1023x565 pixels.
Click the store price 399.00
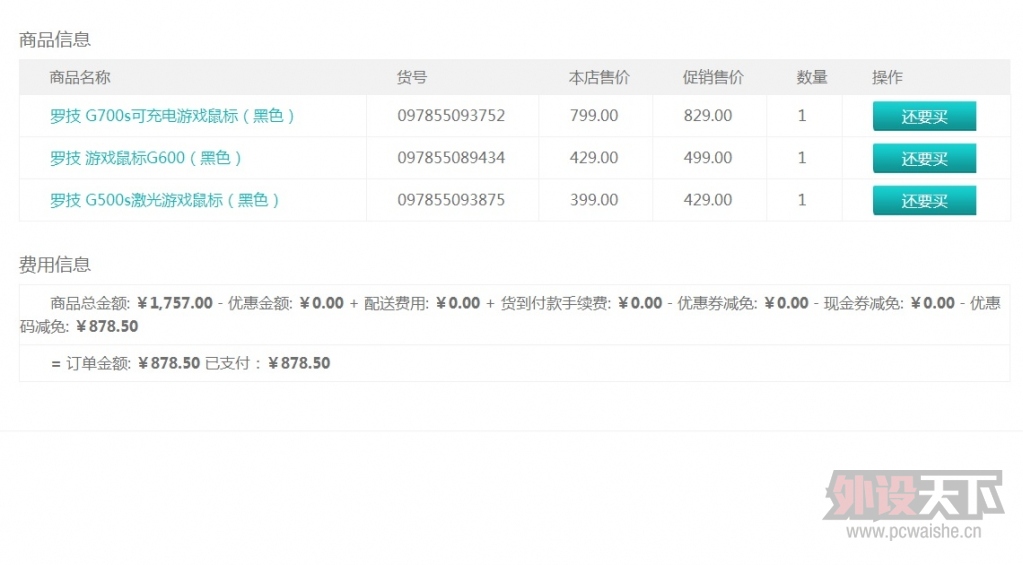594,200
